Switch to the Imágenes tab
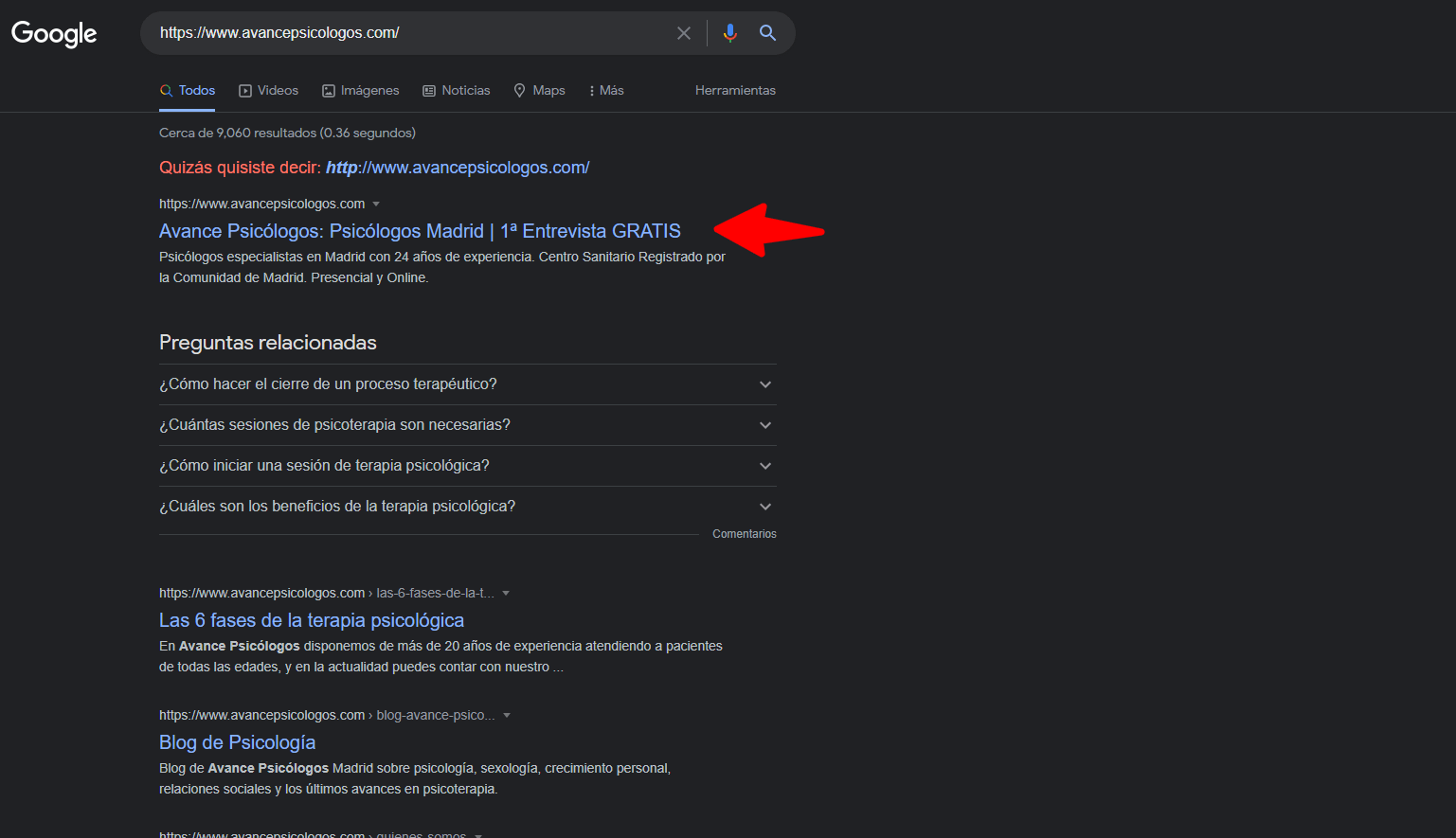 (361, 91)
